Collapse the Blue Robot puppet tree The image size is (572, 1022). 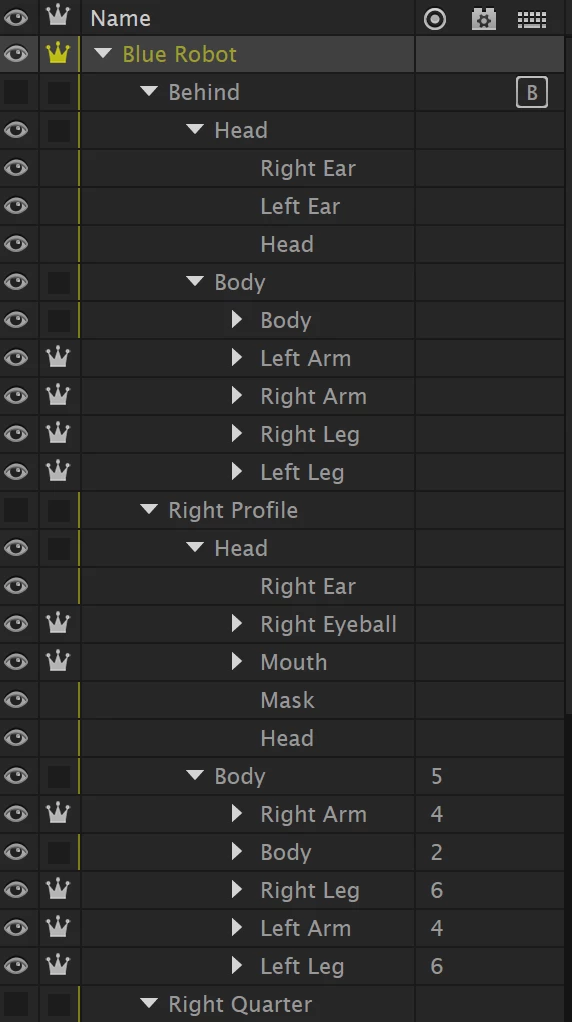(103, 53)
